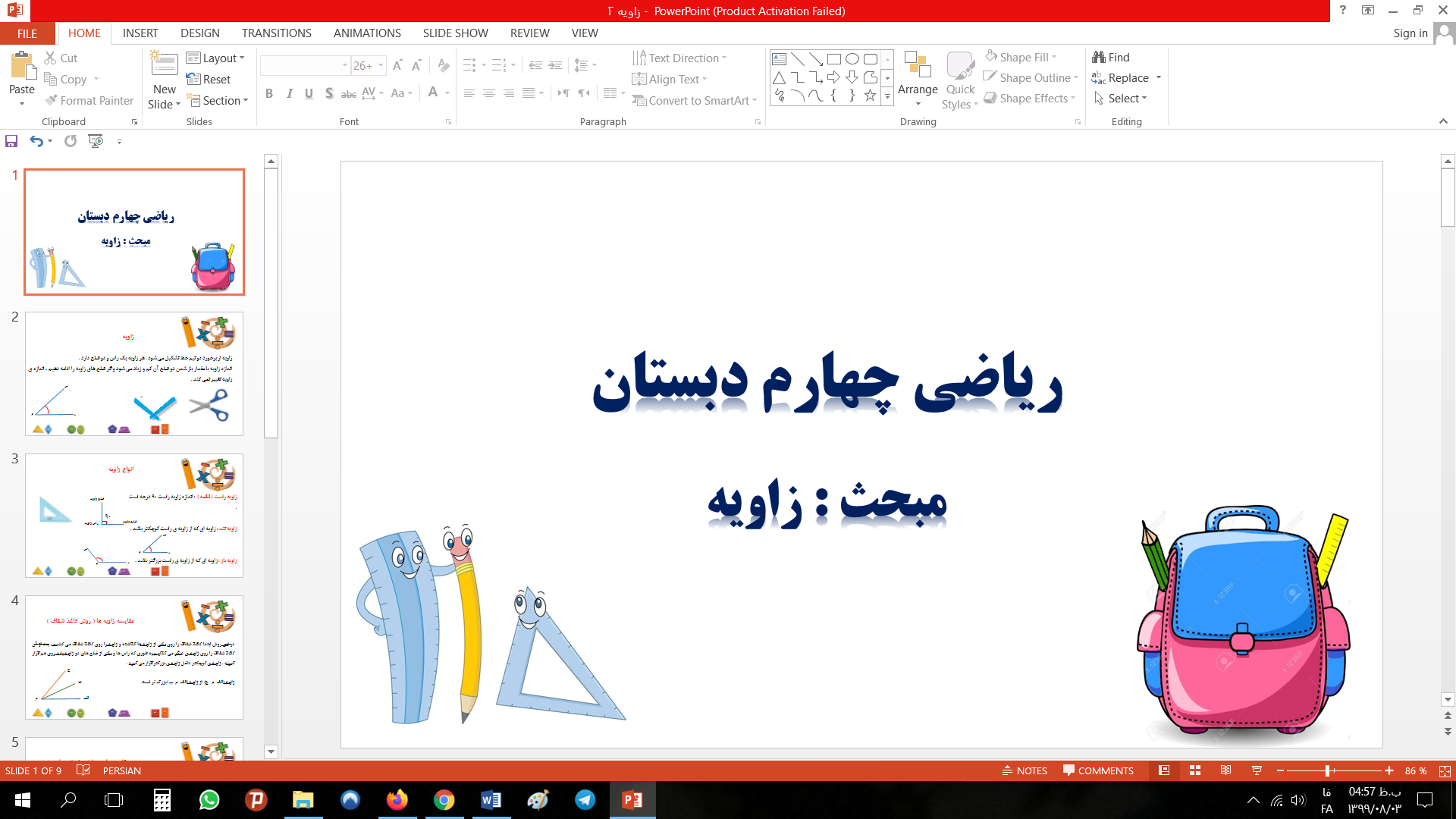Click the Sign in link
The image size is (1456, 819).
coord(1410,33)
